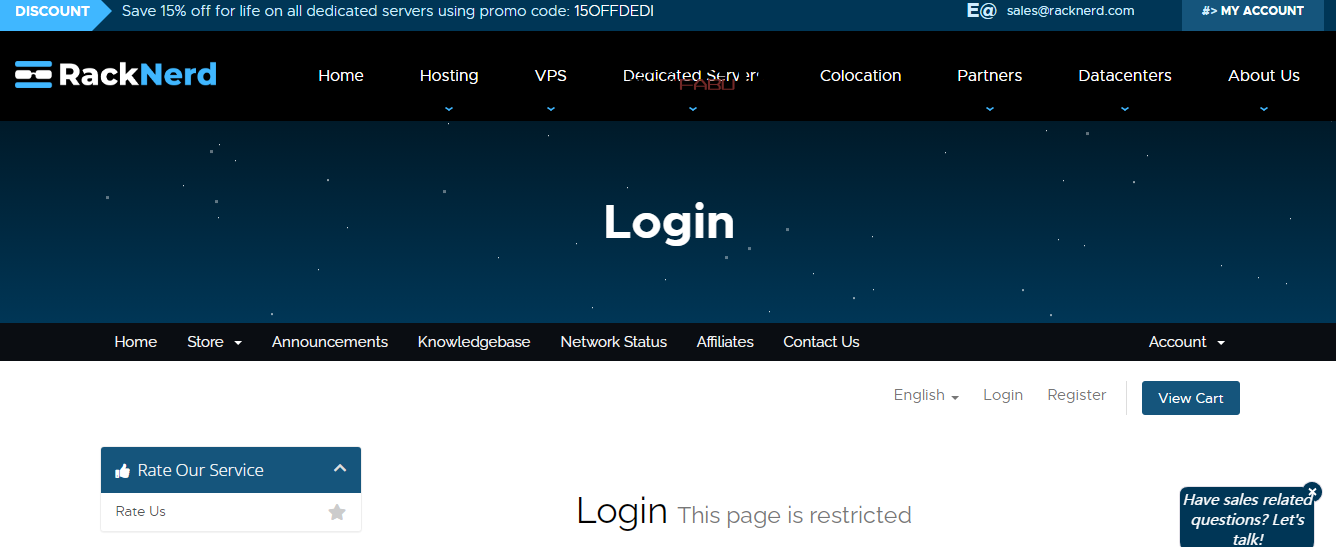
Task: Click the MY ACCOUNT button
Action: coord(1252,11)
